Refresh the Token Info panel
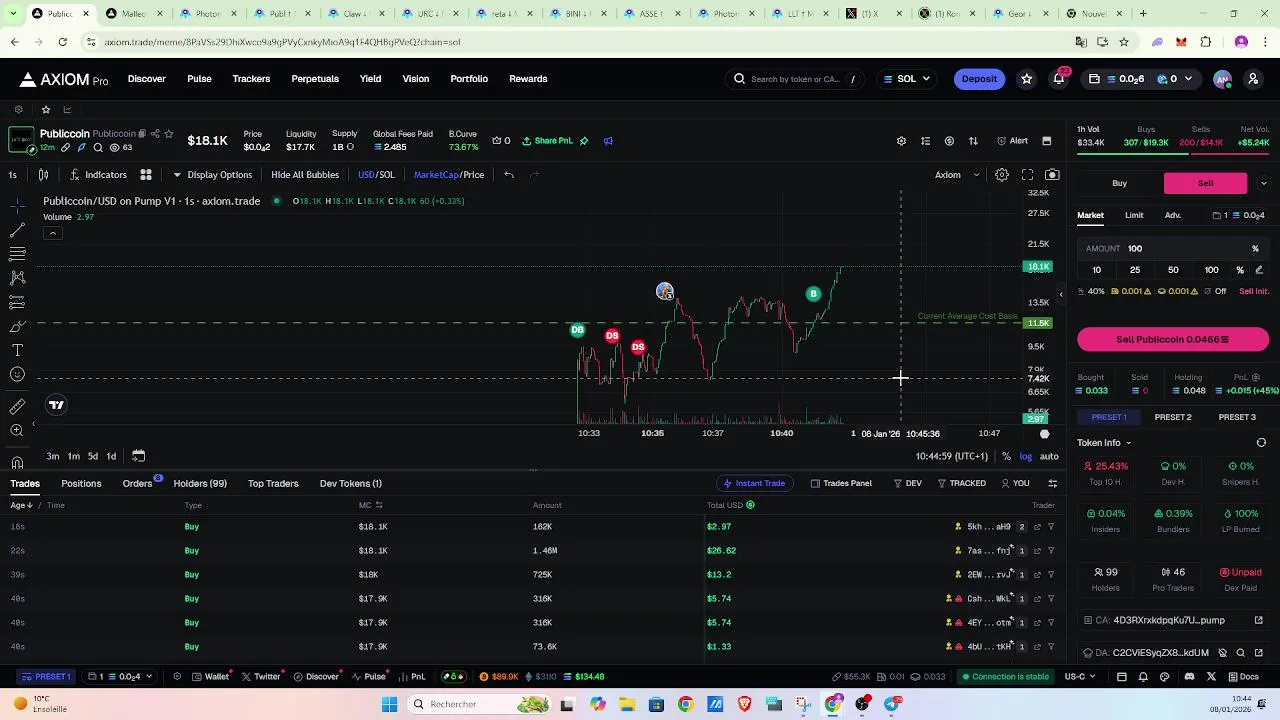The image size is (1280, 720). [x=1261, y=443]
